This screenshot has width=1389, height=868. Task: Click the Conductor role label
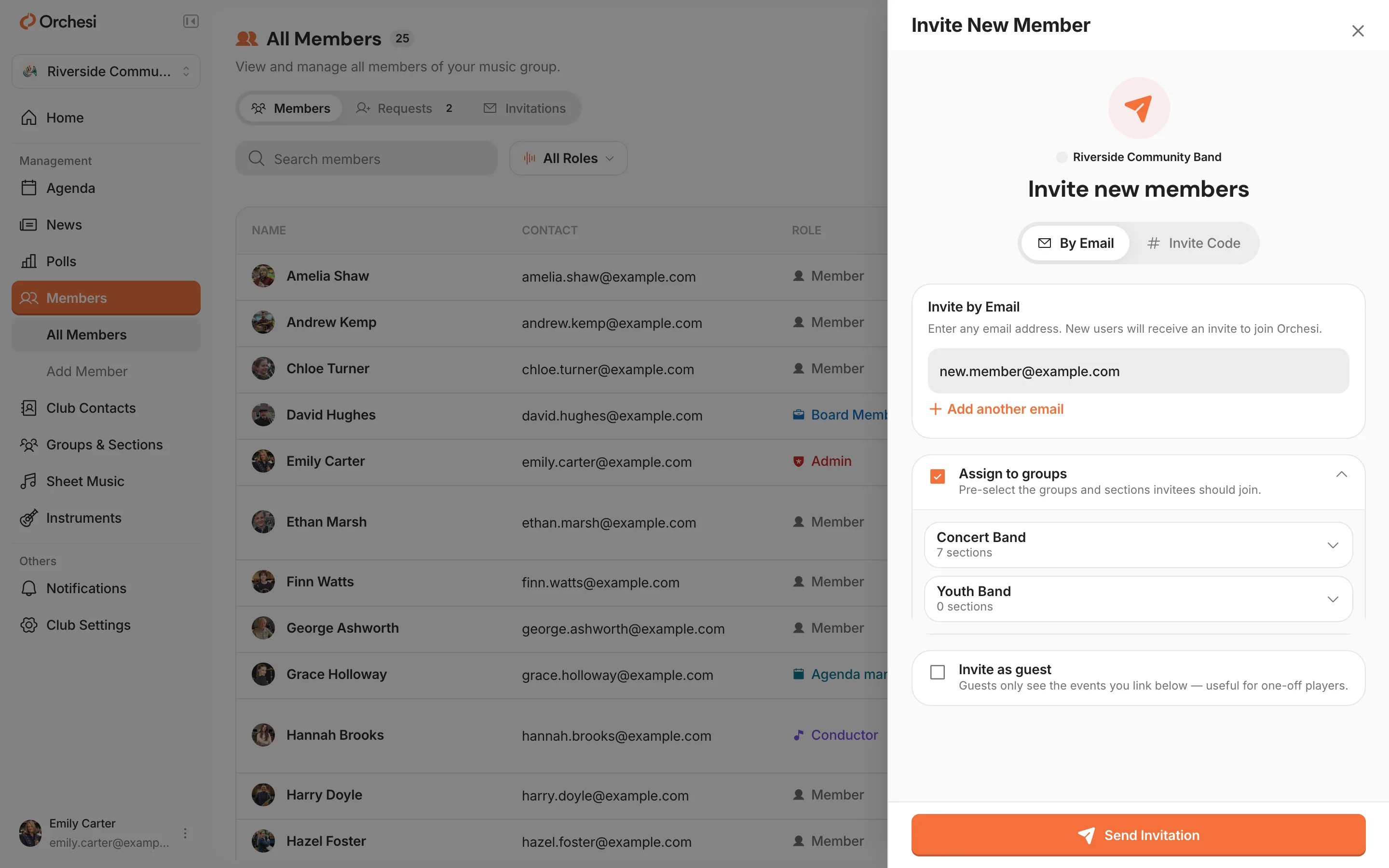pos(844,735)
